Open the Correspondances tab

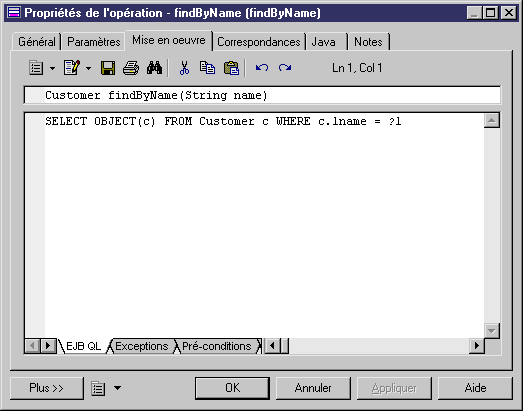(258, 42)
